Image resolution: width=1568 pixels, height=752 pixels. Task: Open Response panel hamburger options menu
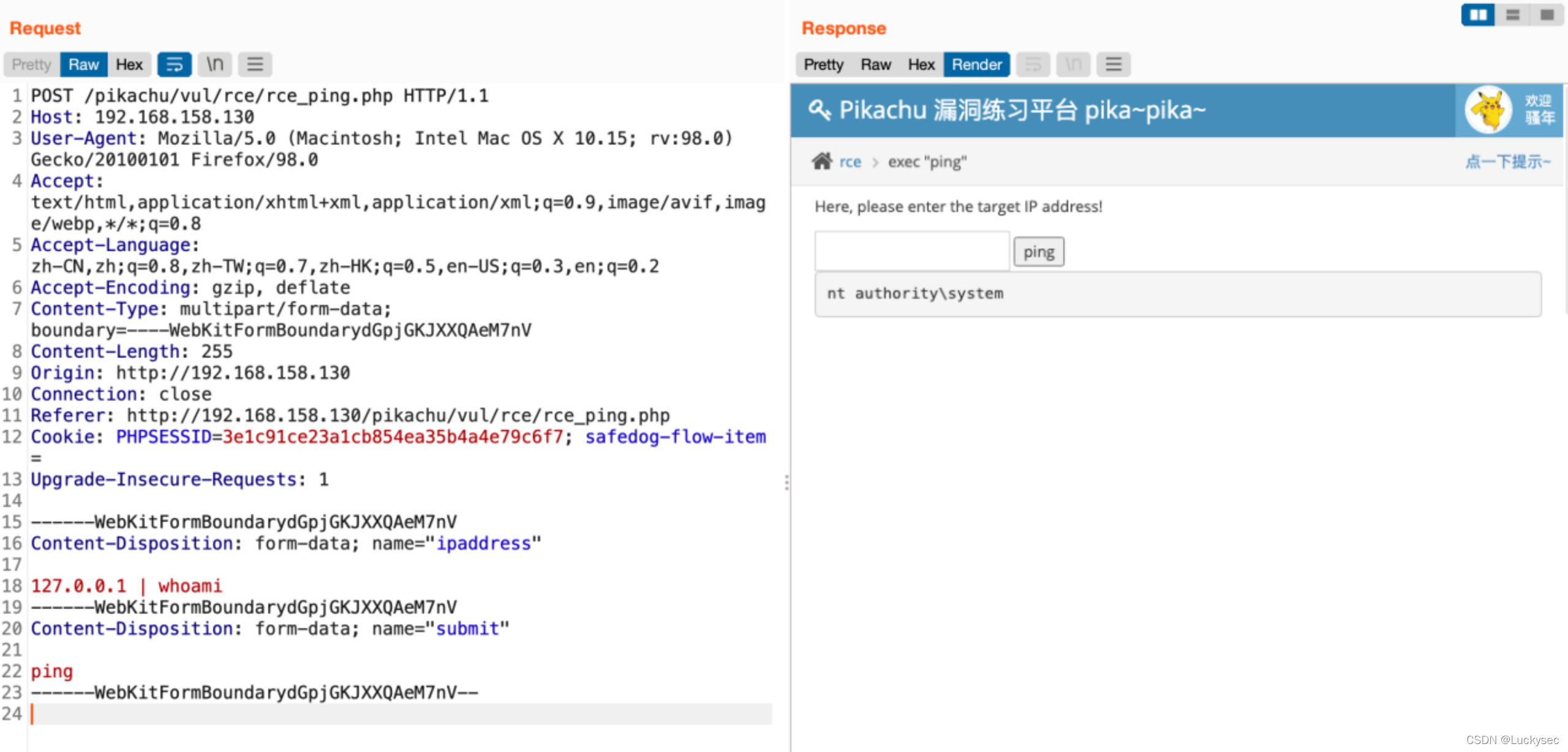point(1114,64)
